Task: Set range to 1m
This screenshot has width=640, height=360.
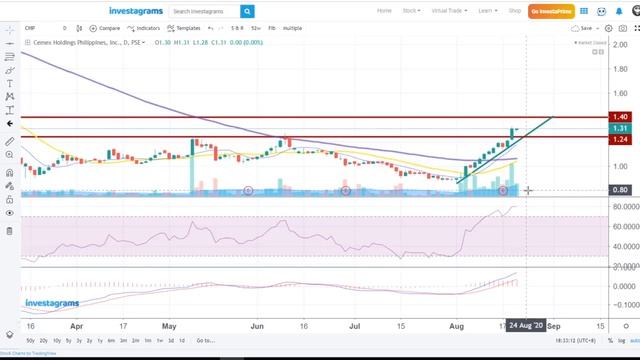Action: tap(148, 340)
